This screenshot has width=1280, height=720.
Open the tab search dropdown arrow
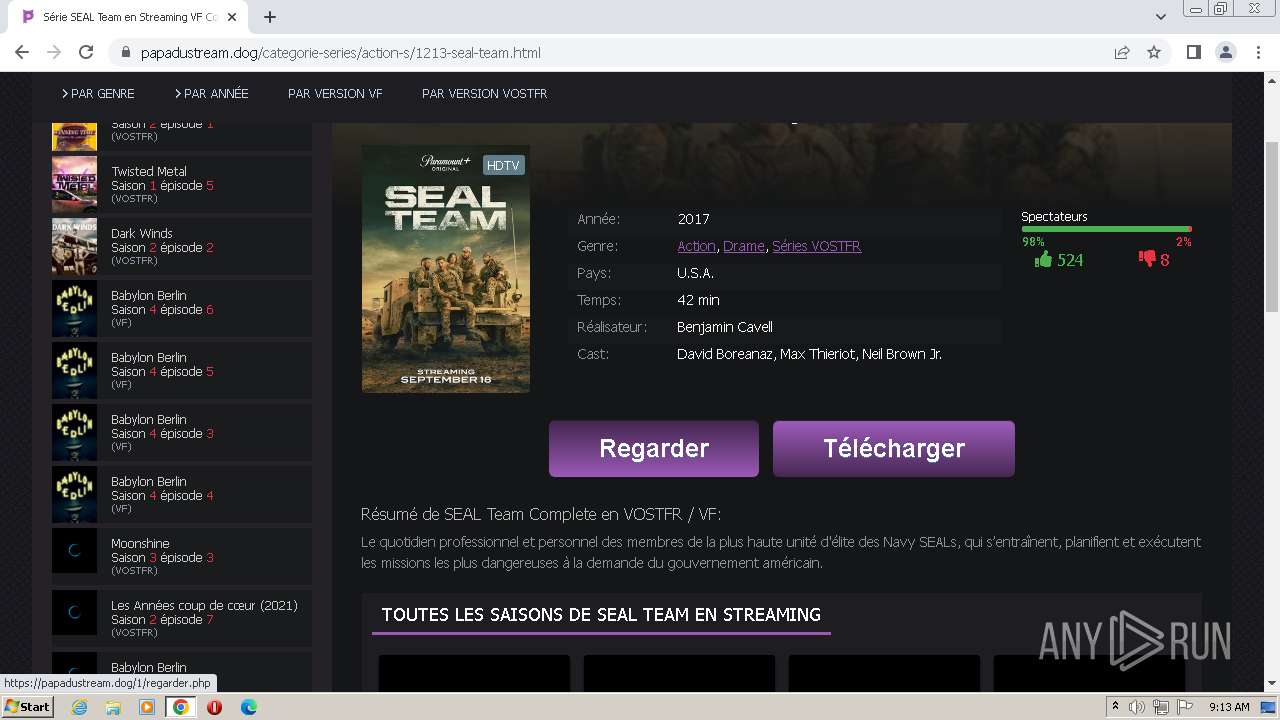[1161, 17]
